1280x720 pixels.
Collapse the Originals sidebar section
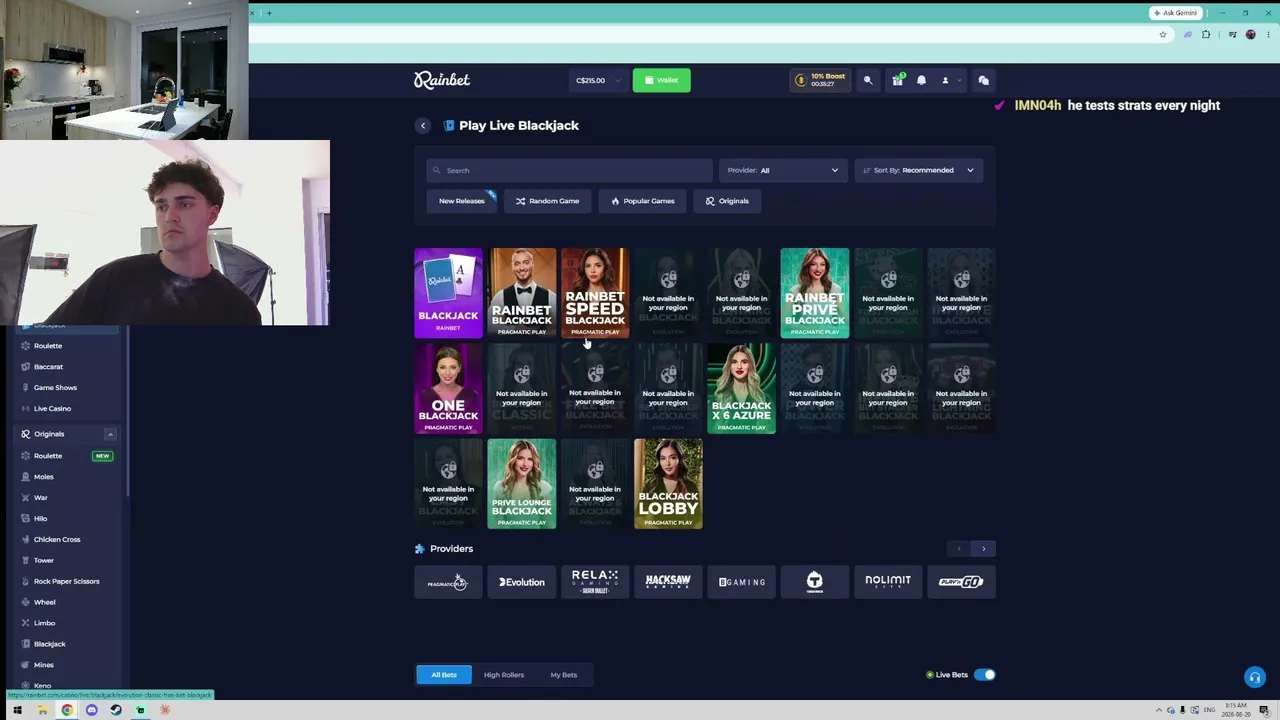pos(110,434)
